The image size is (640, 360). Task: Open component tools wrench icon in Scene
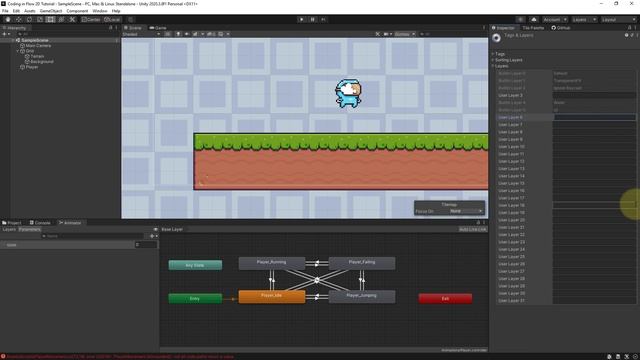click(378, 34)
